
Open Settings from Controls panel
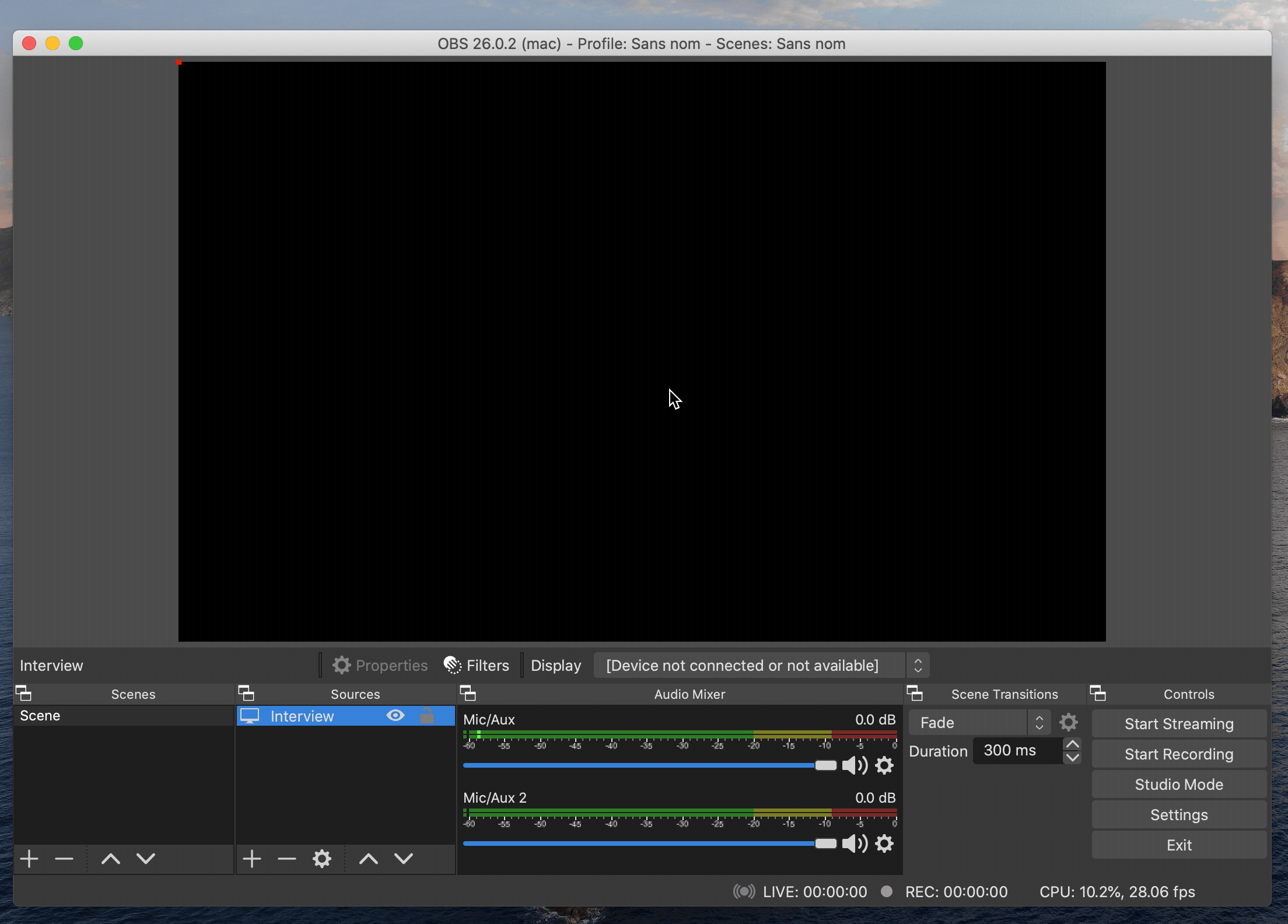click(x=1178, y=815)
